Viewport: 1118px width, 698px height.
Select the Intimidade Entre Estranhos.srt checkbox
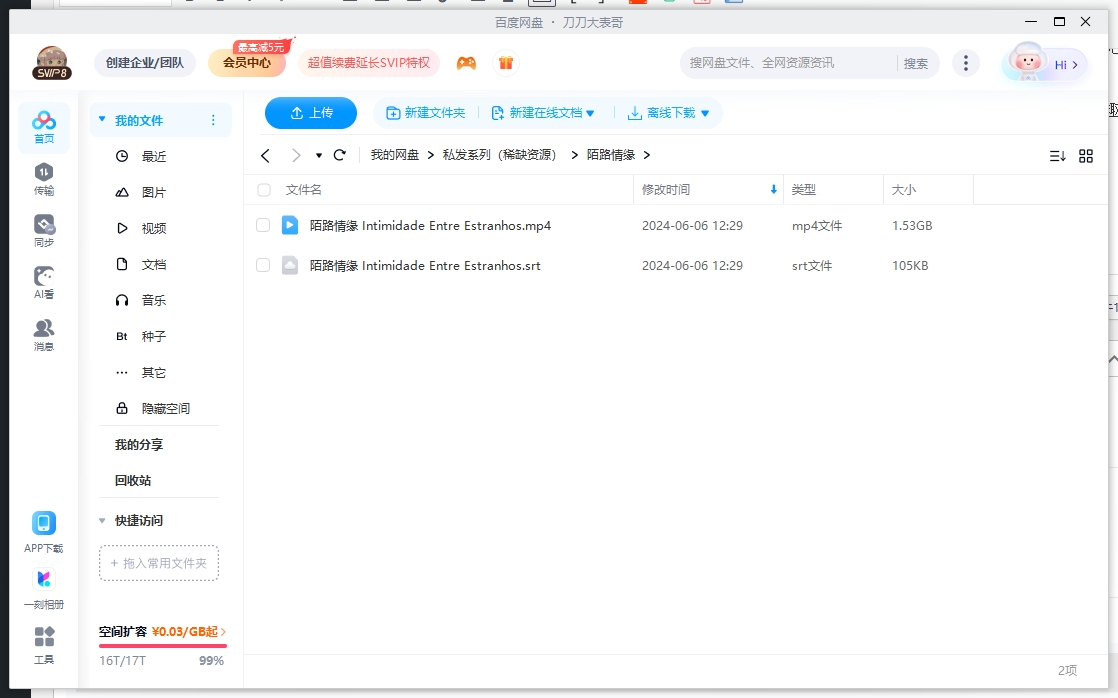click(x=263, y=265)
